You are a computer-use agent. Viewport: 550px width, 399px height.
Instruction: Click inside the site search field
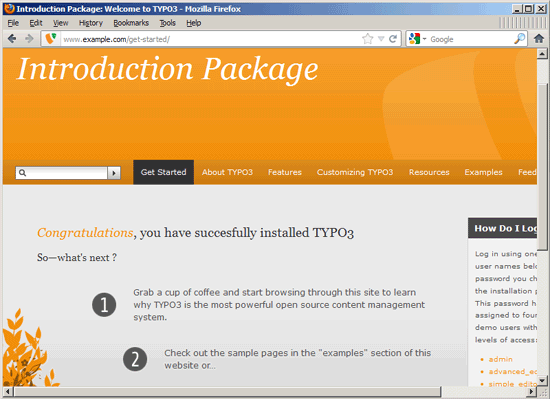click(61, 173)
